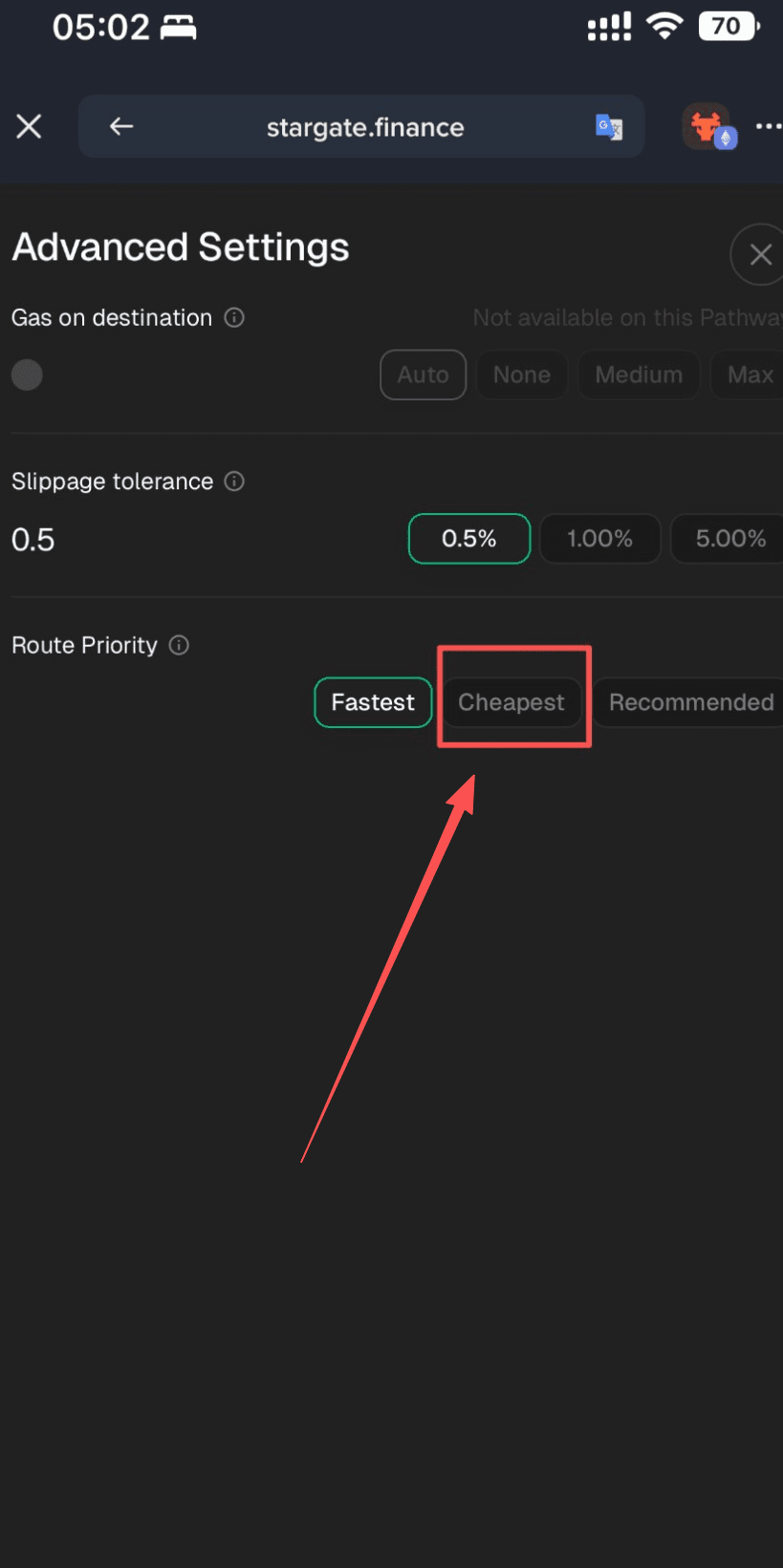
Task: Select the Max gas option
Action: pyautogui.click(x=749, y=375)
